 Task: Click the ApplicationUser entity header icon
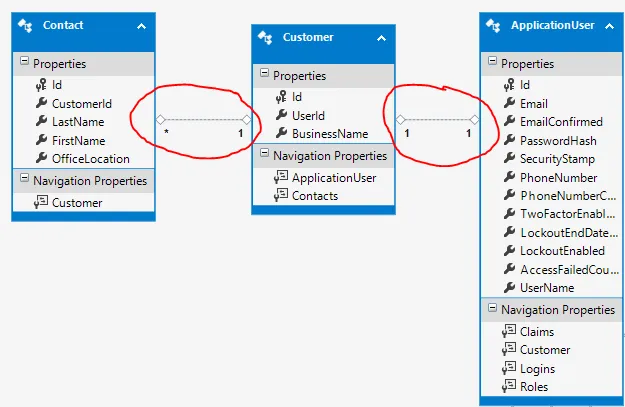click(493, 25)
